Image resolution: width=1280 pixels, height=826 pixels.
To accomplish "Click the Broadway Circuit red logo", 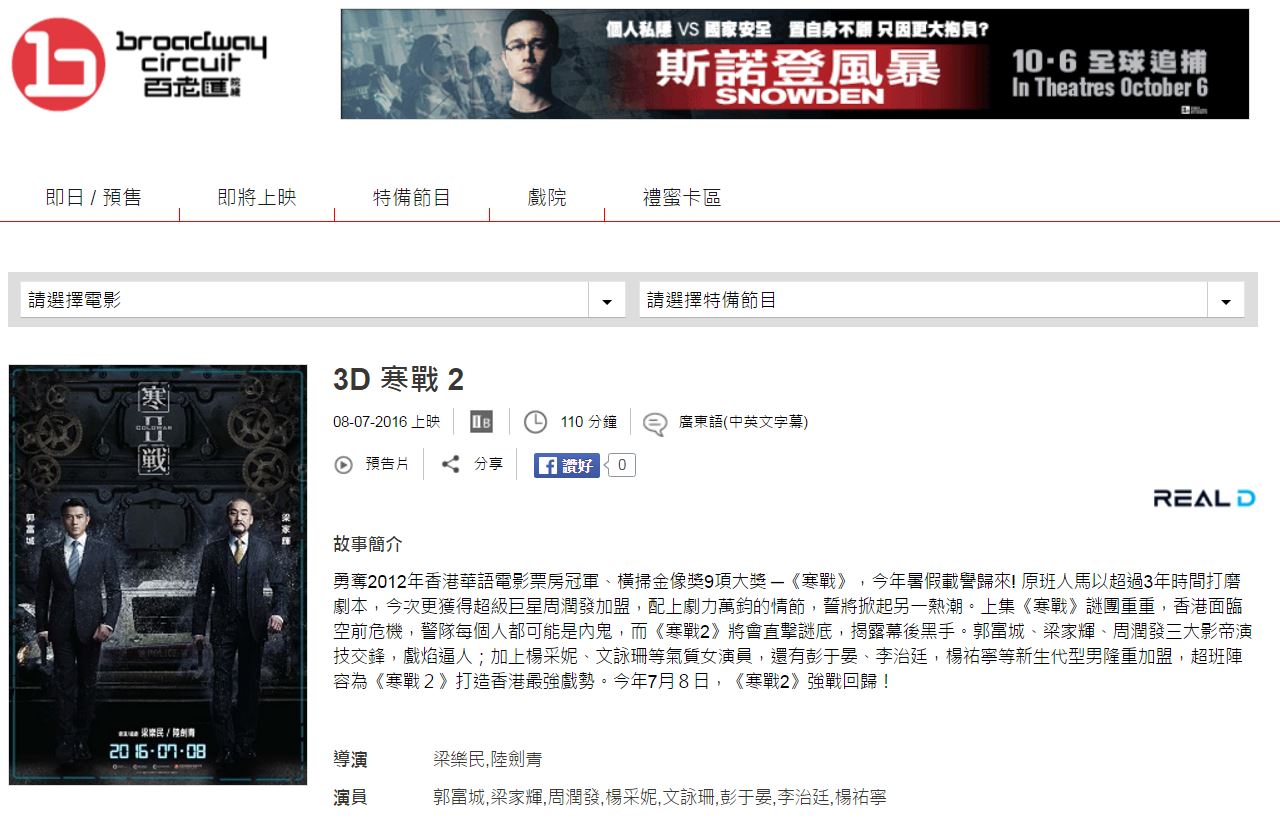I will 58,64.
